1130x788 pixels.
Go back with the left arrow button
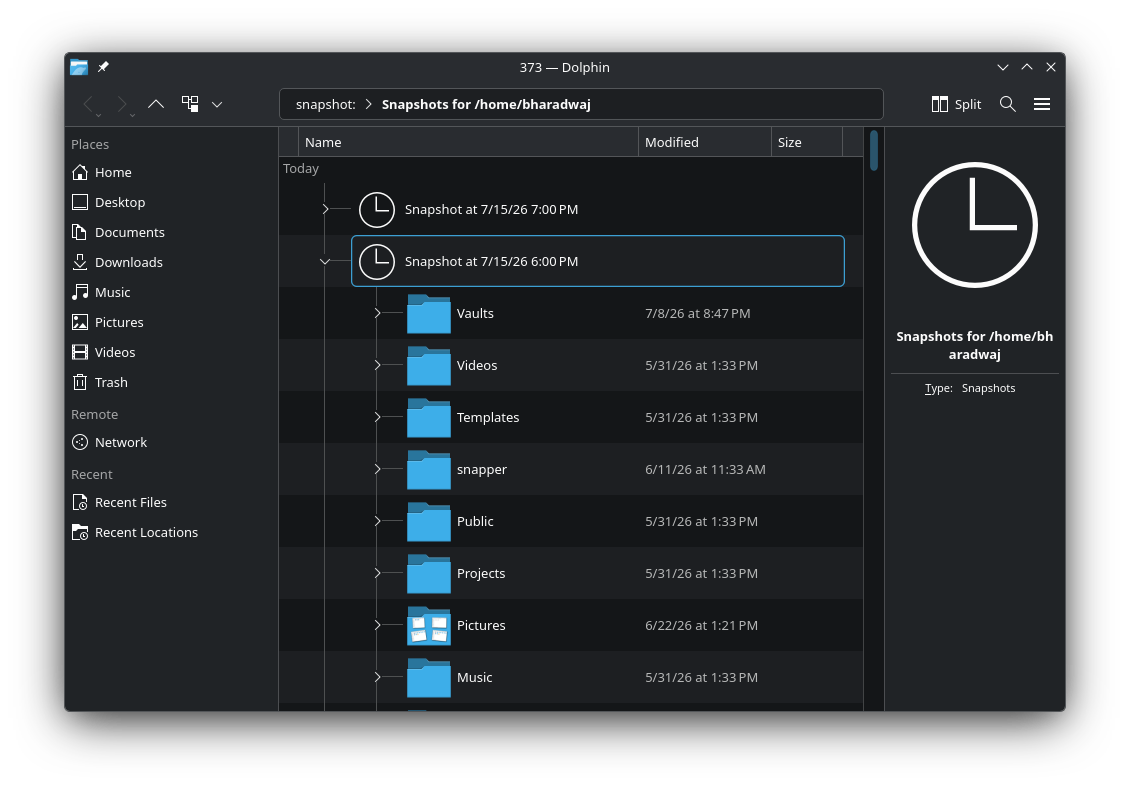click(89, 105)
